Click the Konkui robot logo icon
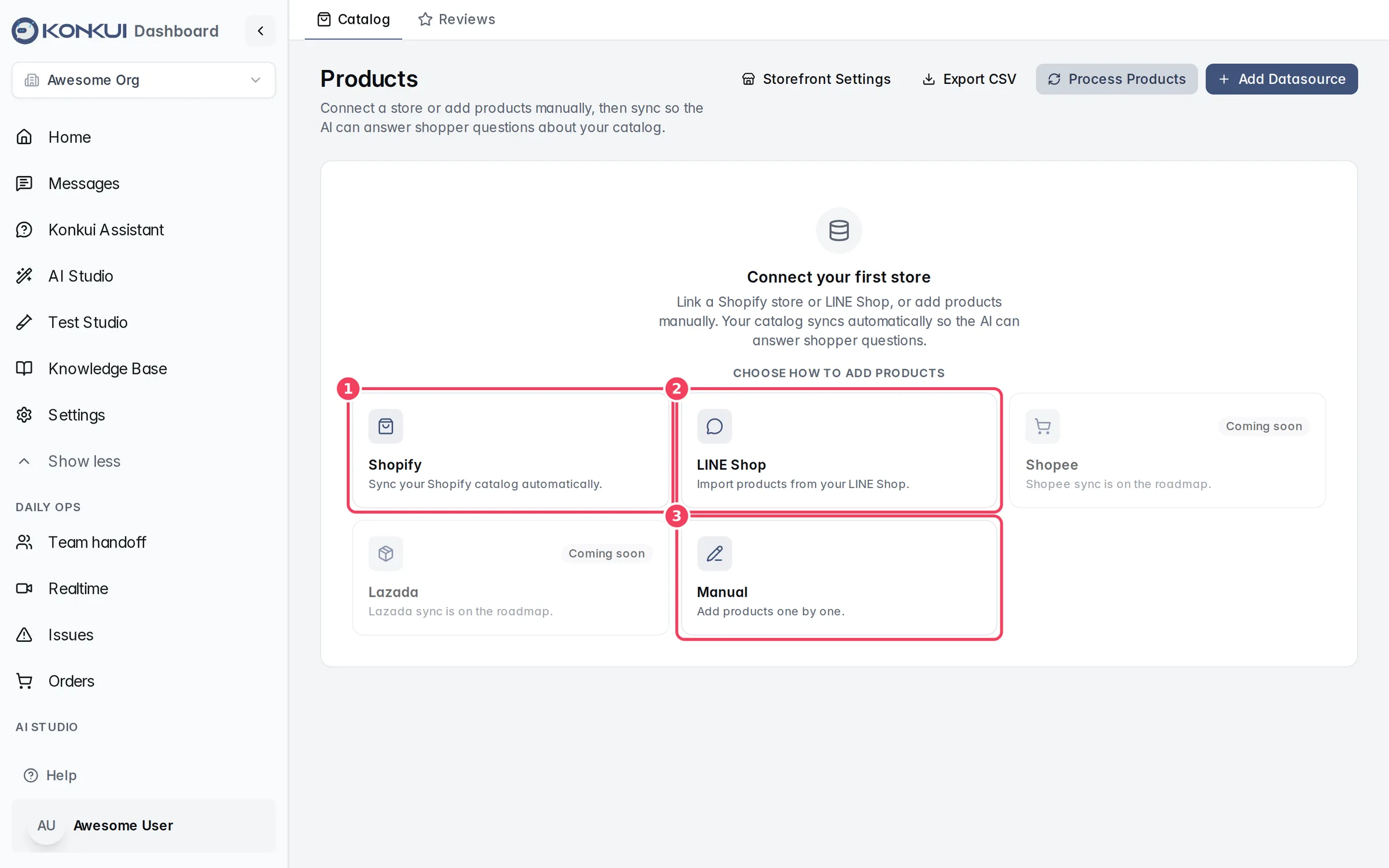 [x=25, y=31]
